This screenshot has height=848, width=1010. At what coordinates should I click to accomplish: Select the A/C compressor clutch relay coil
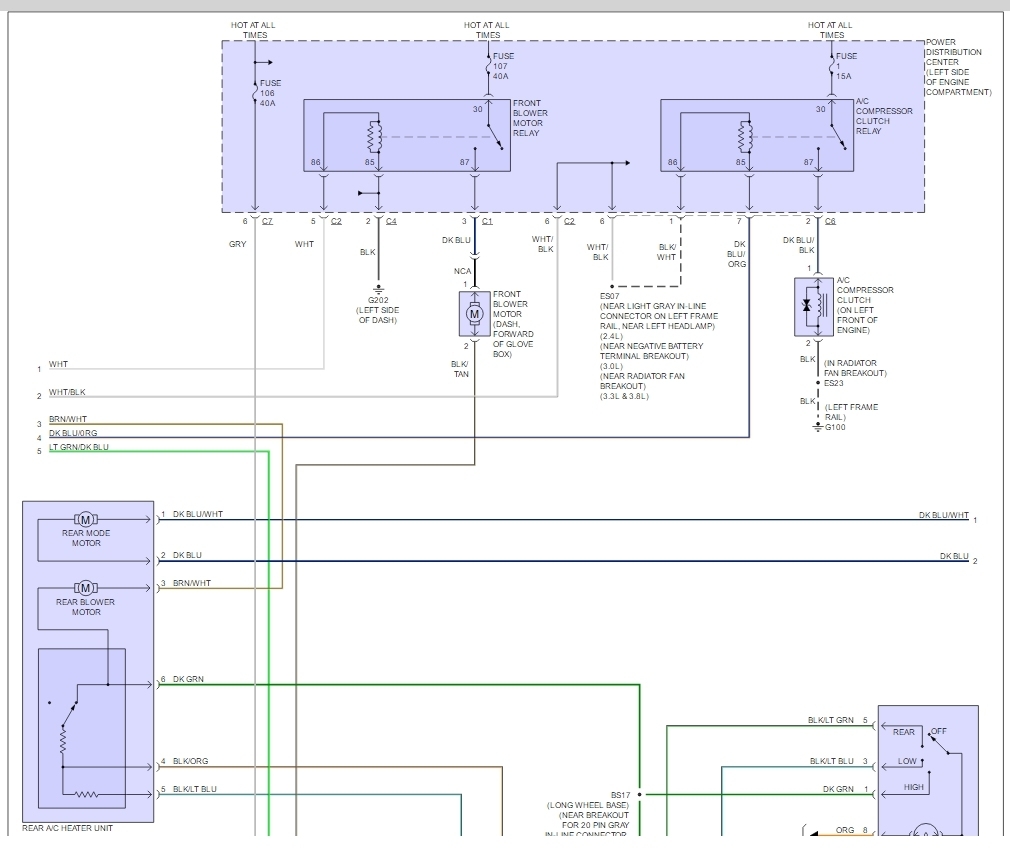coord(745,134)
